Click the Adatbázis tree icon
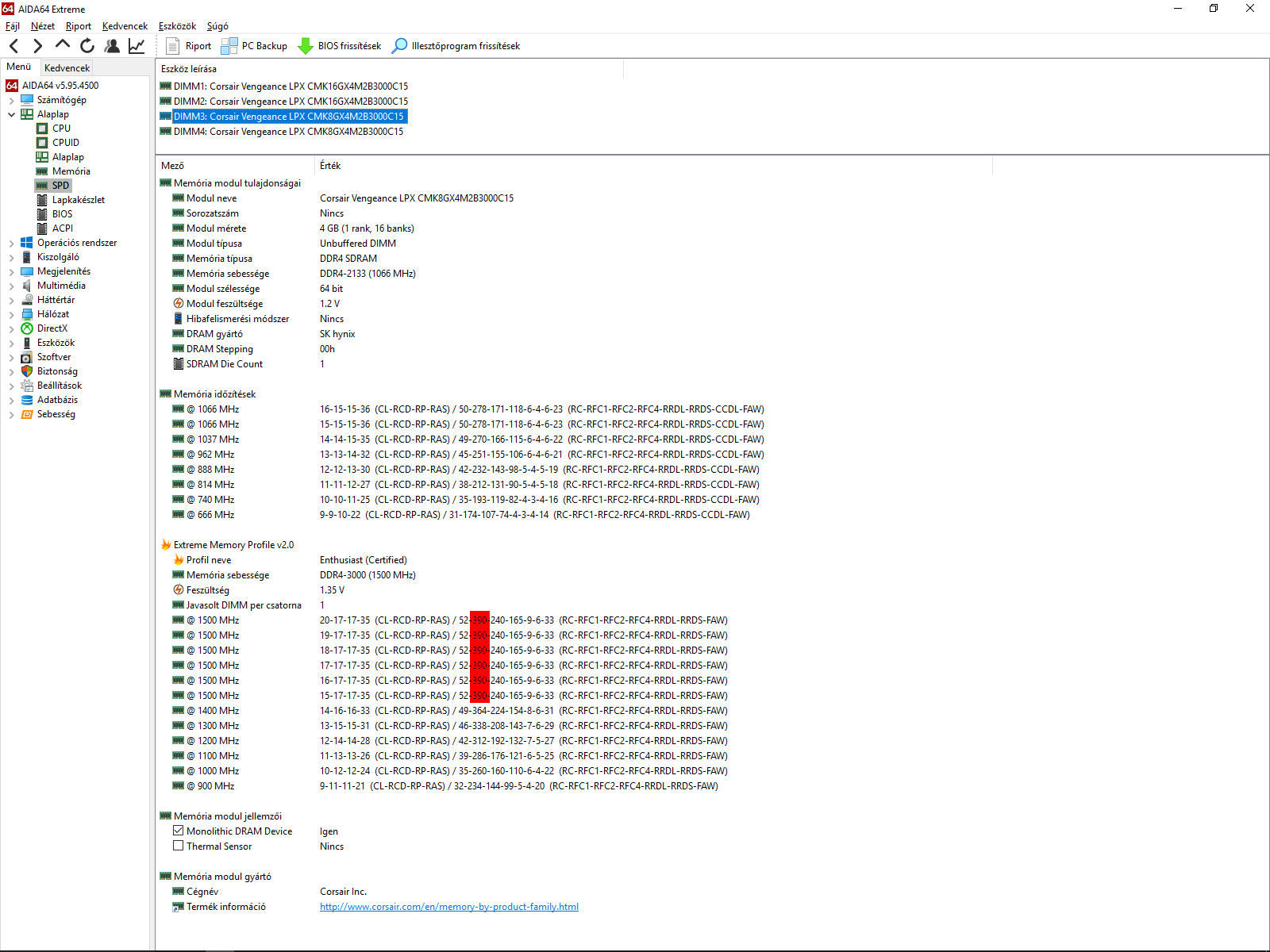 27,400
